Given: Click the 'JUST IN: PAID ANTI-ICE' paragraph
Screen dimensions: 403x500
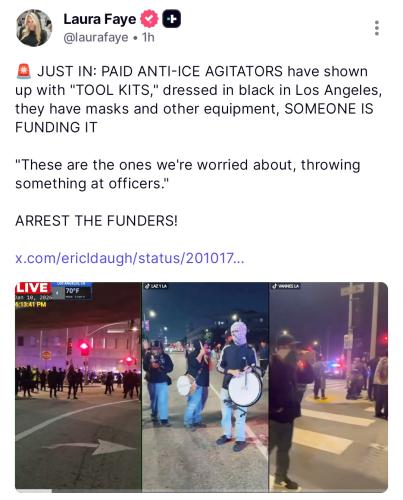Looking at the screenshot, I should (198, 99).
